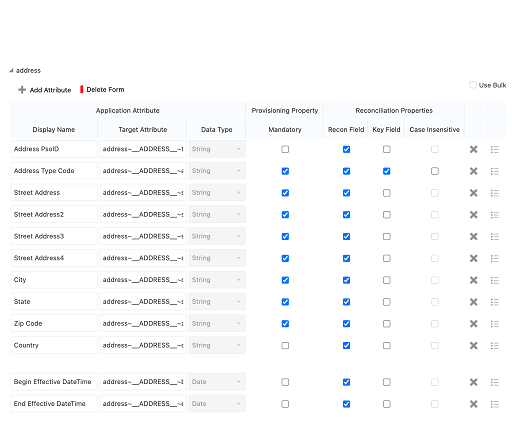Click the Delete Form button
The height and width of the screenshot is (428, 512).
[102, 89]
